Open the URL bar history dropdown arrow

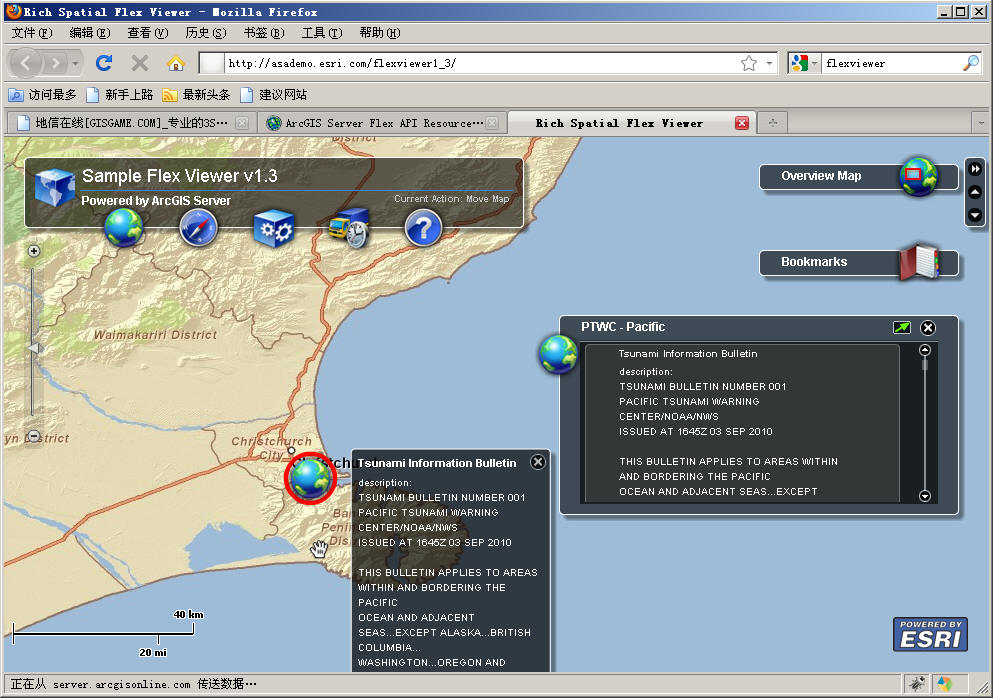770,63
